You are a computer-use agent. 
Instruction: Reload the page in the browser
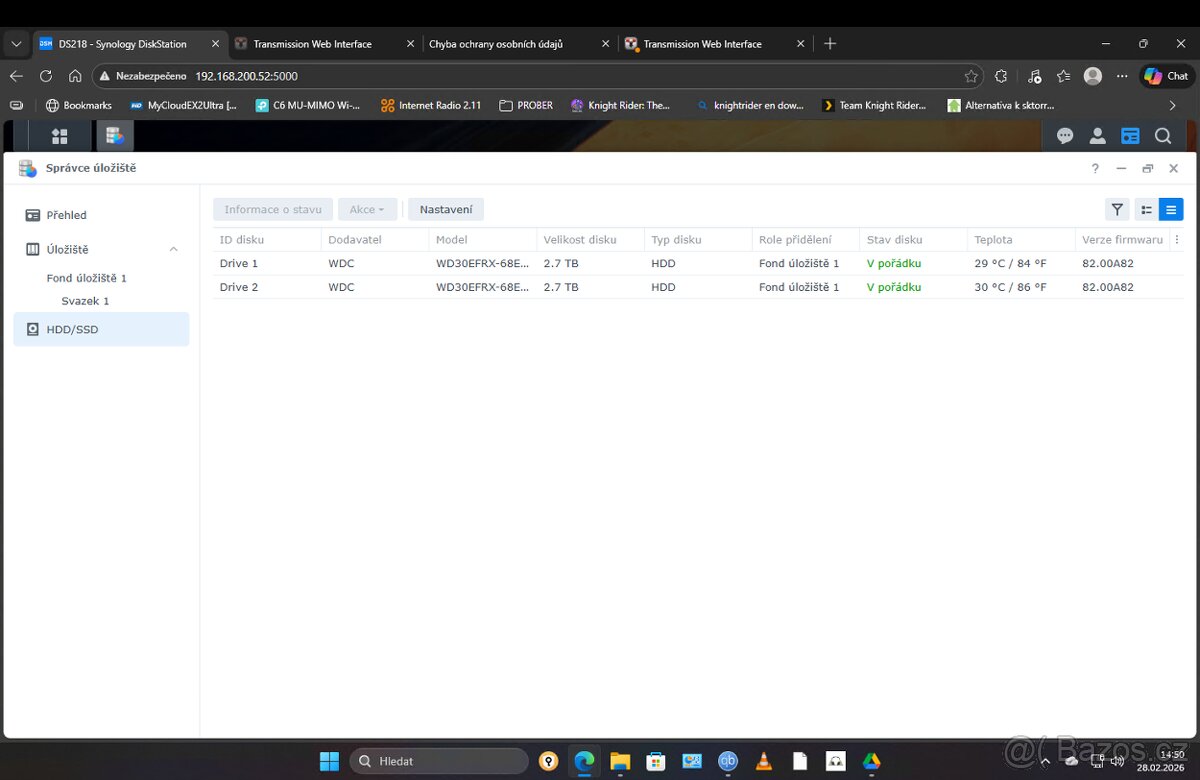click(45, 76)
